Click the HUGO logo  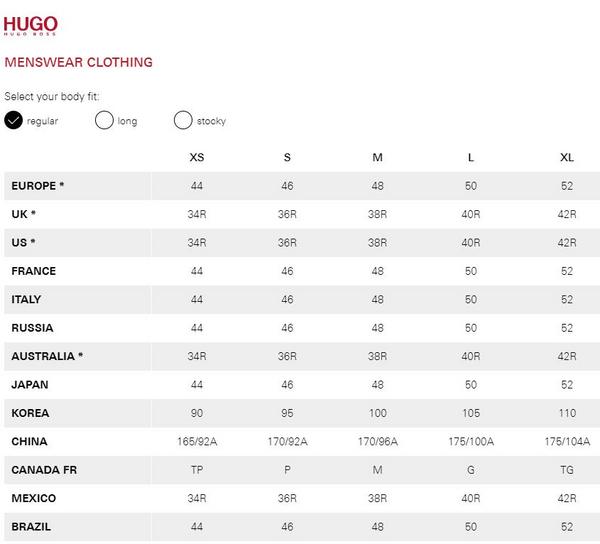click(x=30, y=26)
